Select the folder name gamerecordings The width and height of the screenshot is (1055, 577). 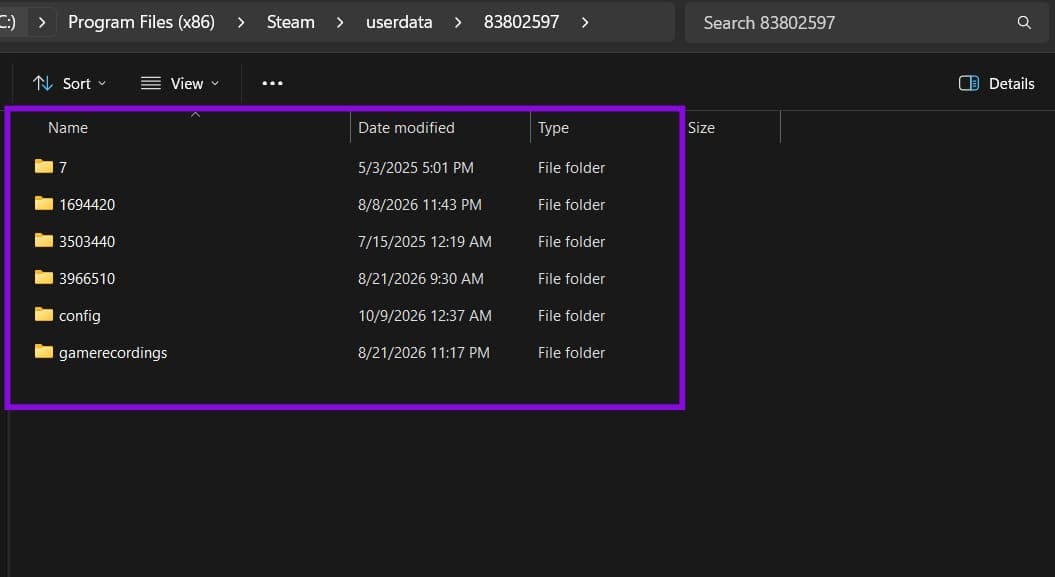(113, 353)
